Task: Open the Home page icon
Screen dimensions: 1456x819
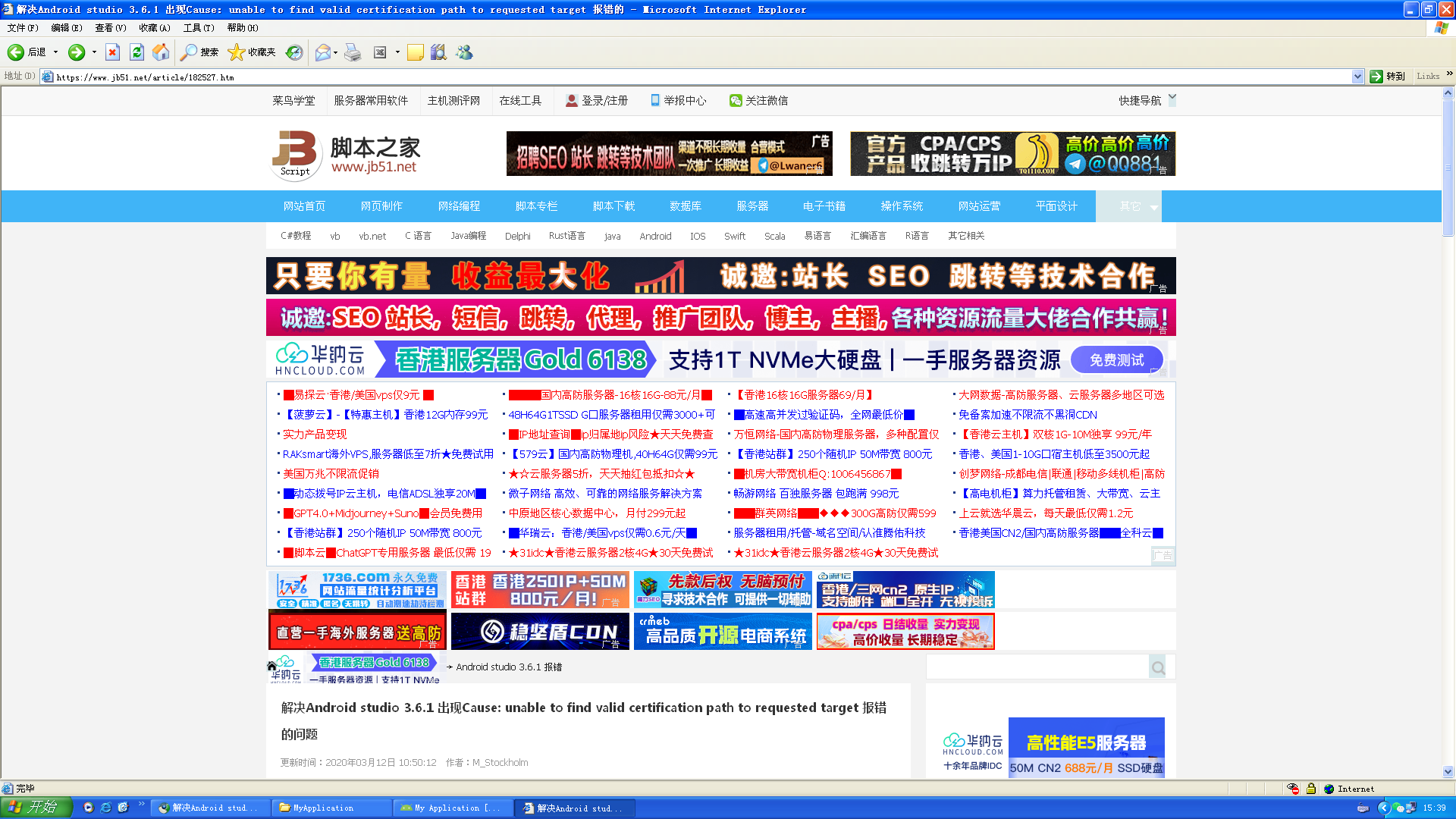Action: (x=161, y=52)
